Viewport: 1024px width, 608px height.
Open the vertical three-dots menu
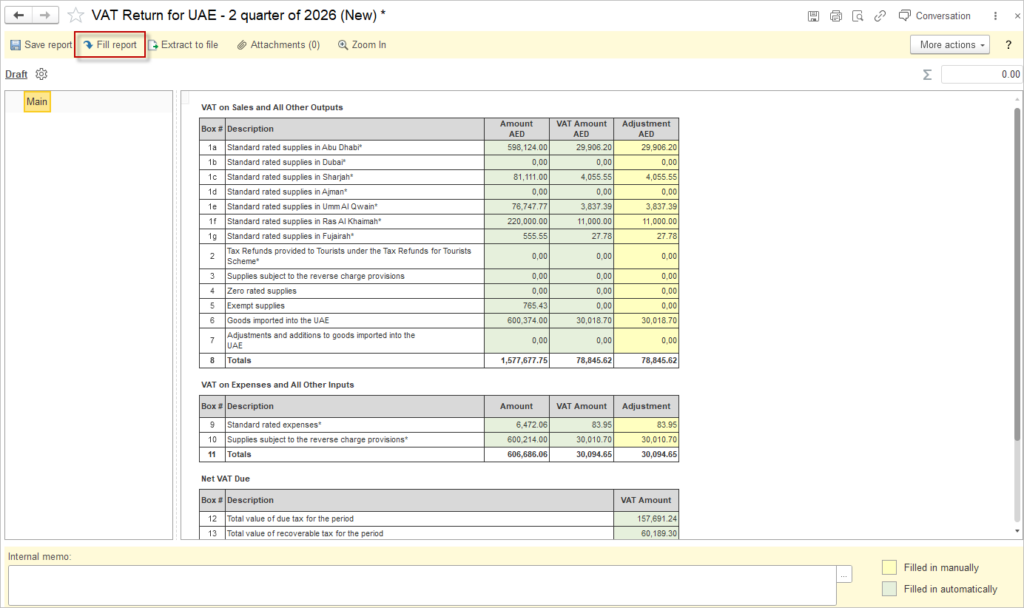[995, 16]
